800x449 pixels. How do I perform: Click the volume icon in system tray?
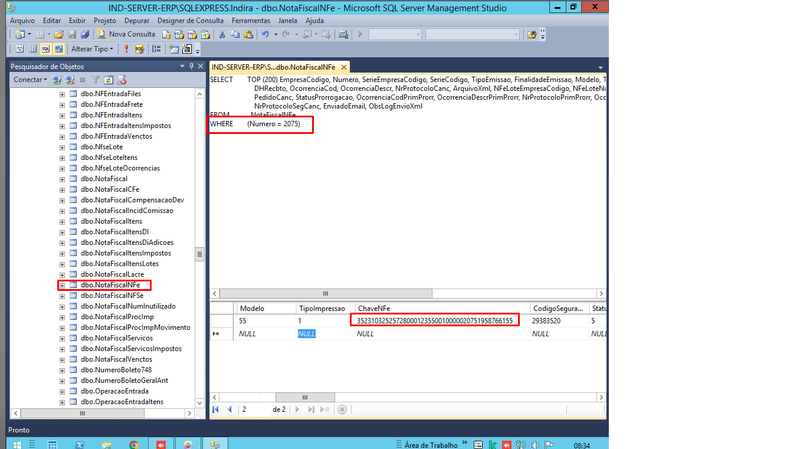(535, 445)
